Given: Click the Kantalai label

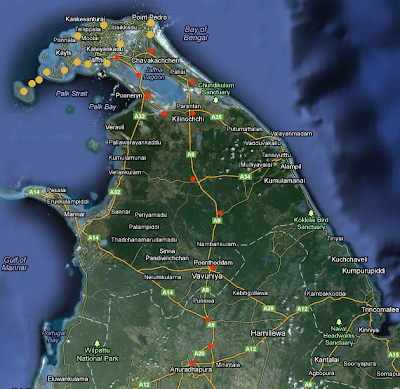Looking at the screenshot, I should click(x=327, y=360).
